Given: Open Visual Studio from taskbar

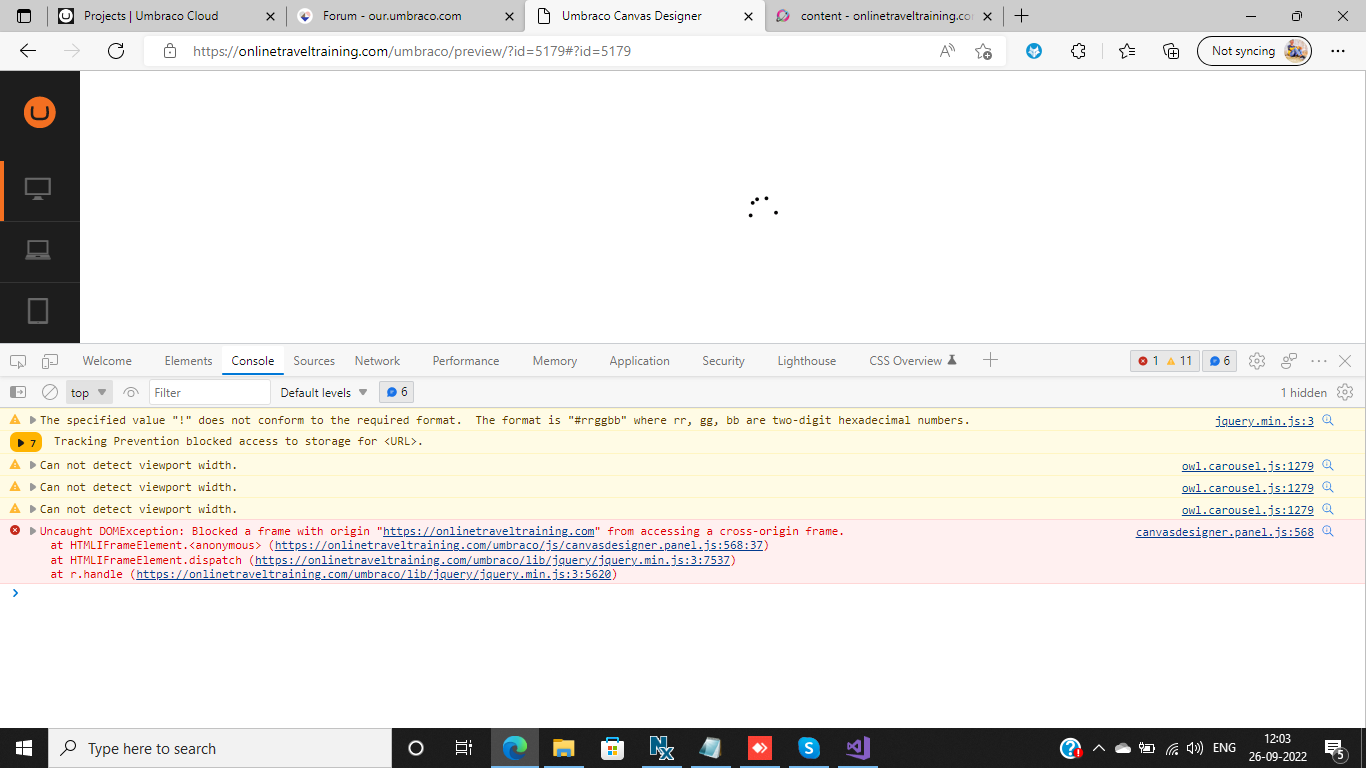Looking at the screenshot, I should (x=858, y=748).
